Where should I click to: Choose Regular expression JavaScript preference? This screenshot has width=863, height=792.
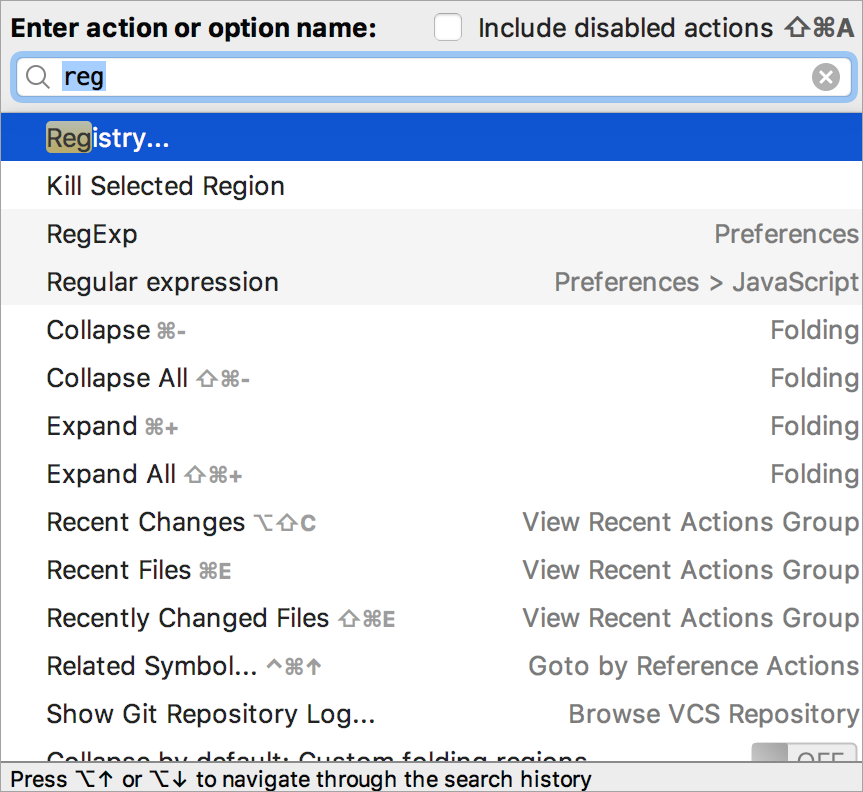pyautogui.click(x=432, y=281)
